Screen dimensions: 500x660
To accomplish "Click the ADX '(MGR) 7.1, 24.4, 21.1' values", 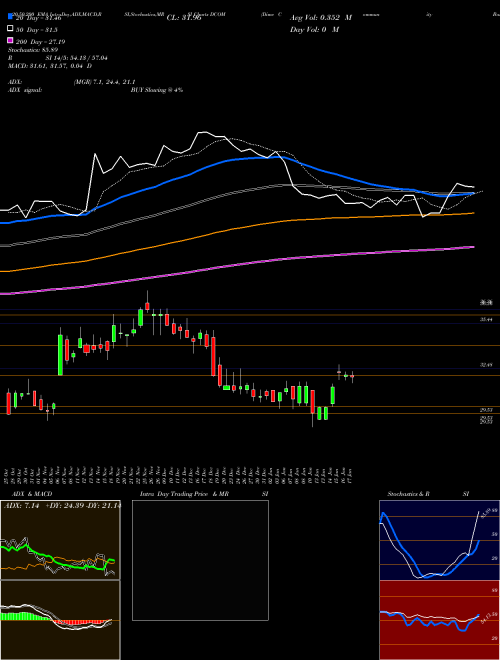I will [104, 82].
